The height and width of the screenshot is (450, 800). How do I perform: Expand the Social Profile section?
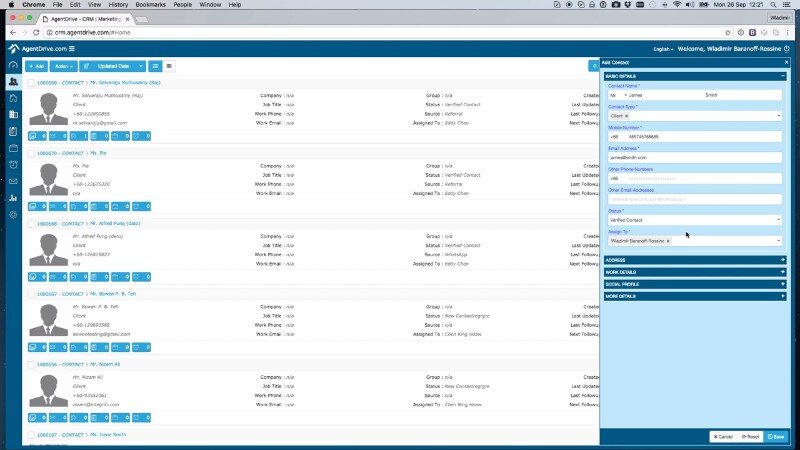coord(695,284)
